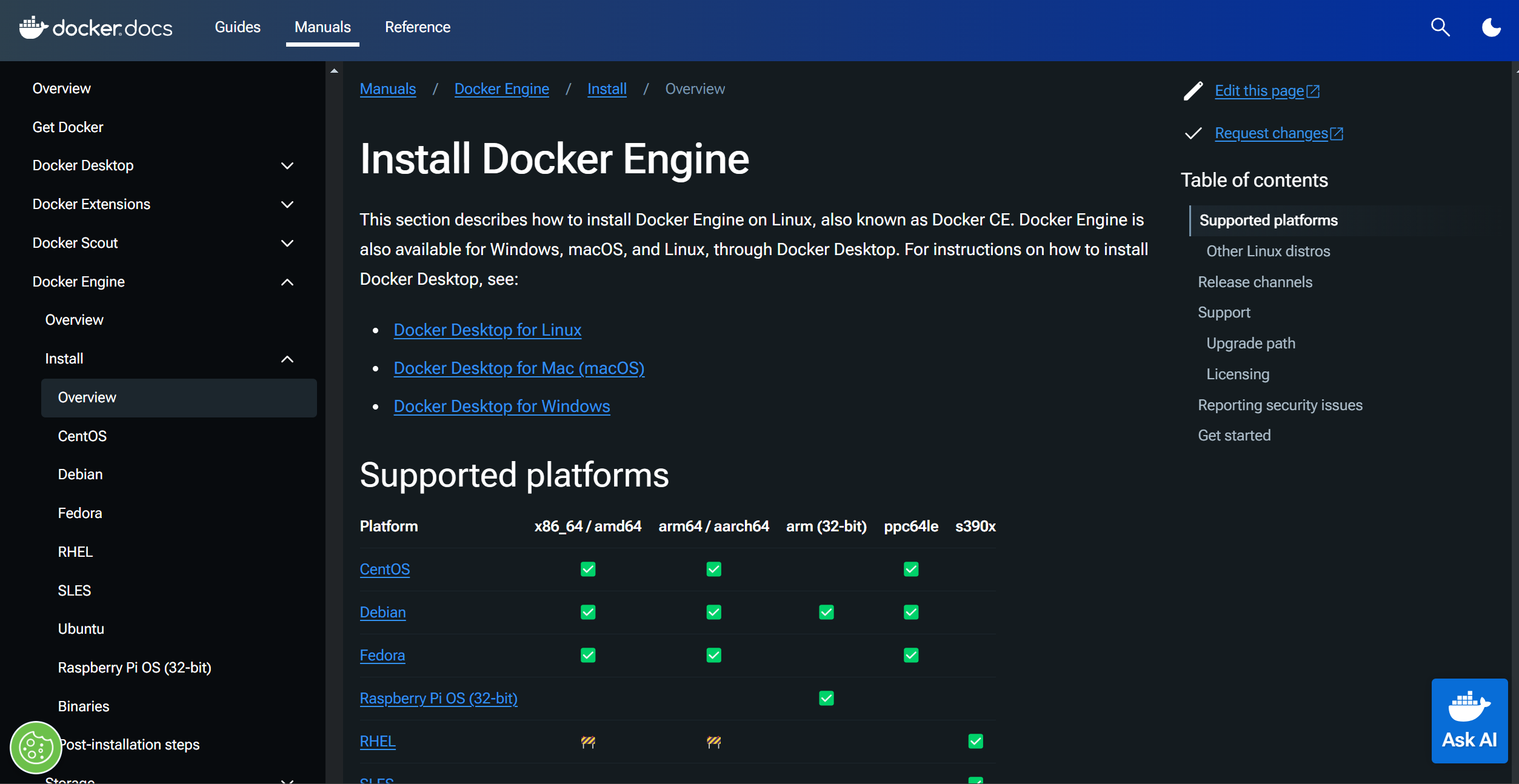Image resolution: width=1519 pixels, height=784 pixels.
Task: Click RHEL s390x green checkmark
Action: 975,741
